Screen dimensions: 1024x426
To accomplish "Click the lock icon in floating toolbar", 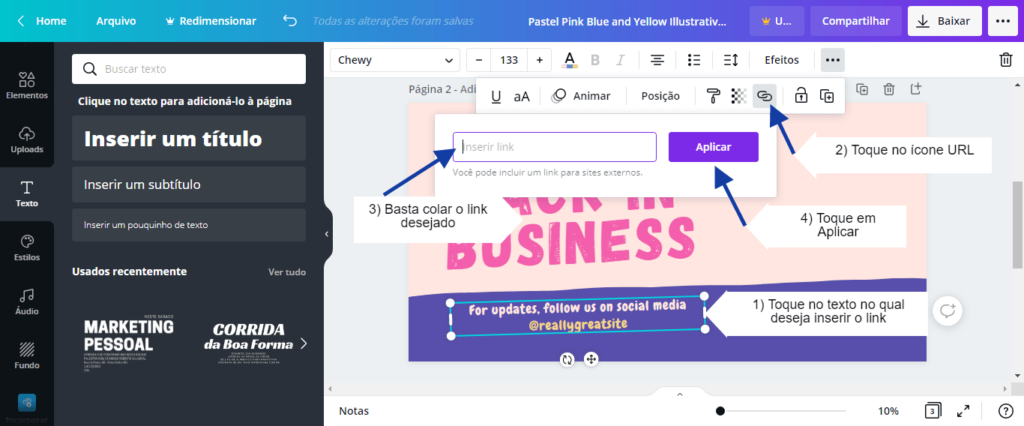I will (x=801, y=96).
